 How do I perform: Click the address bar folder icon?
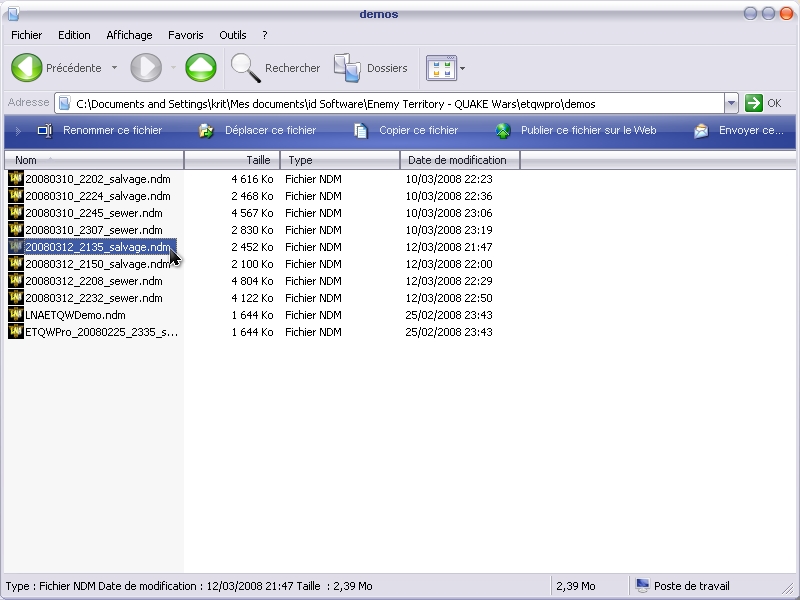click(x=64, y=104)
